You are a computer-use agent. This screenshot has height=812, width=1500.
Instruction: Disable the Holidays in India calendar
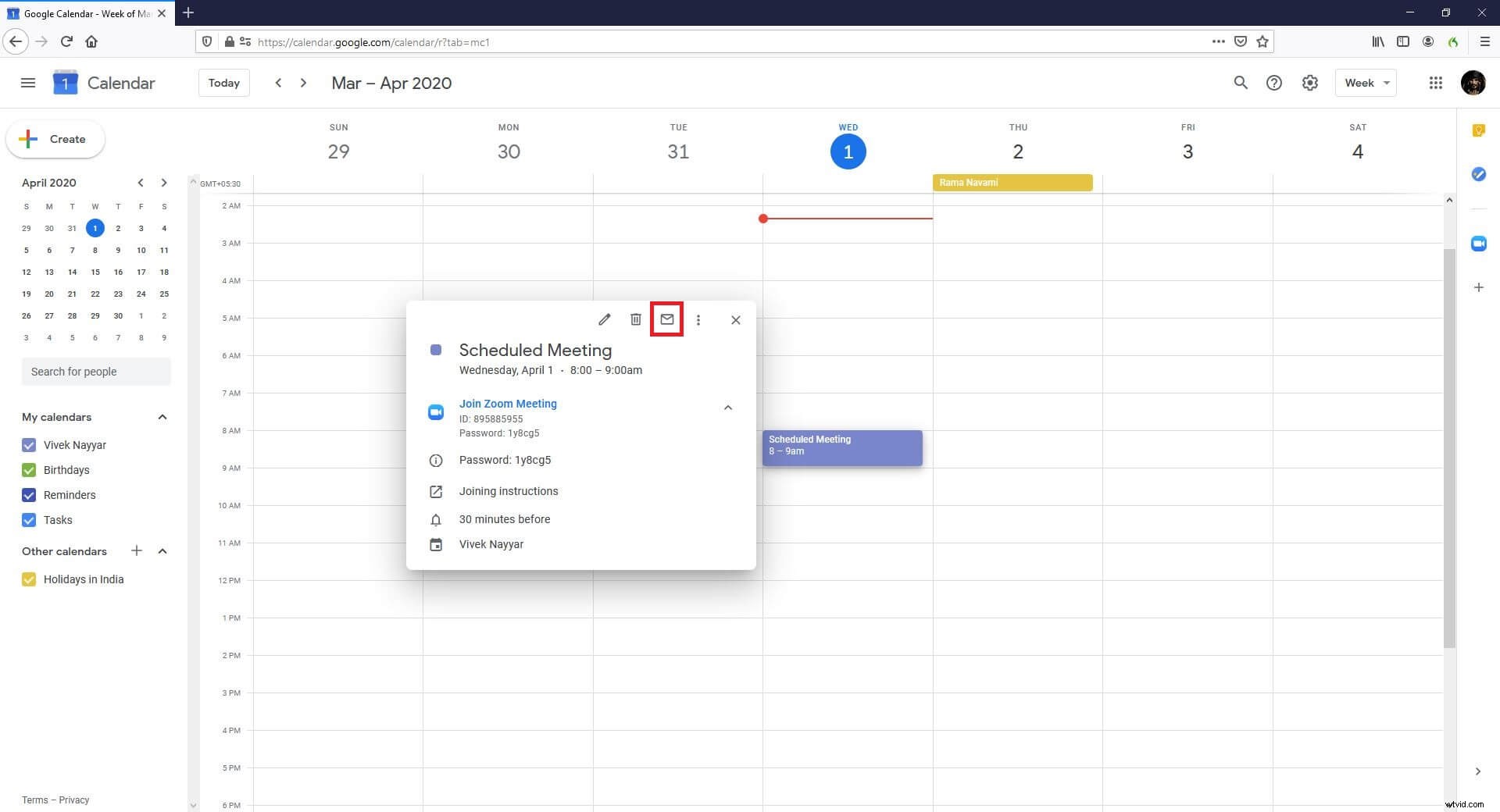point(29,579)
